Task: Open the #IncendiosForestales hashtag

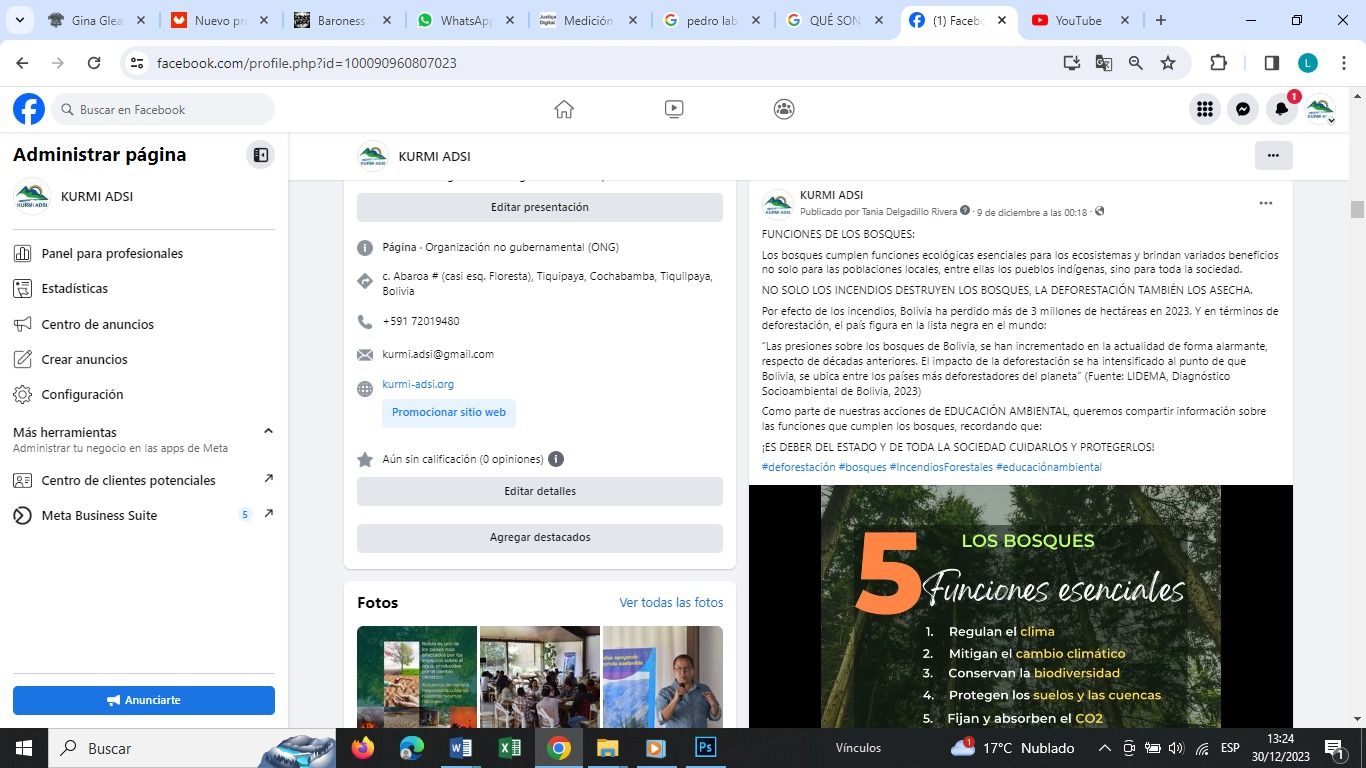Action: pyautogui.click(x=941, y=467)
